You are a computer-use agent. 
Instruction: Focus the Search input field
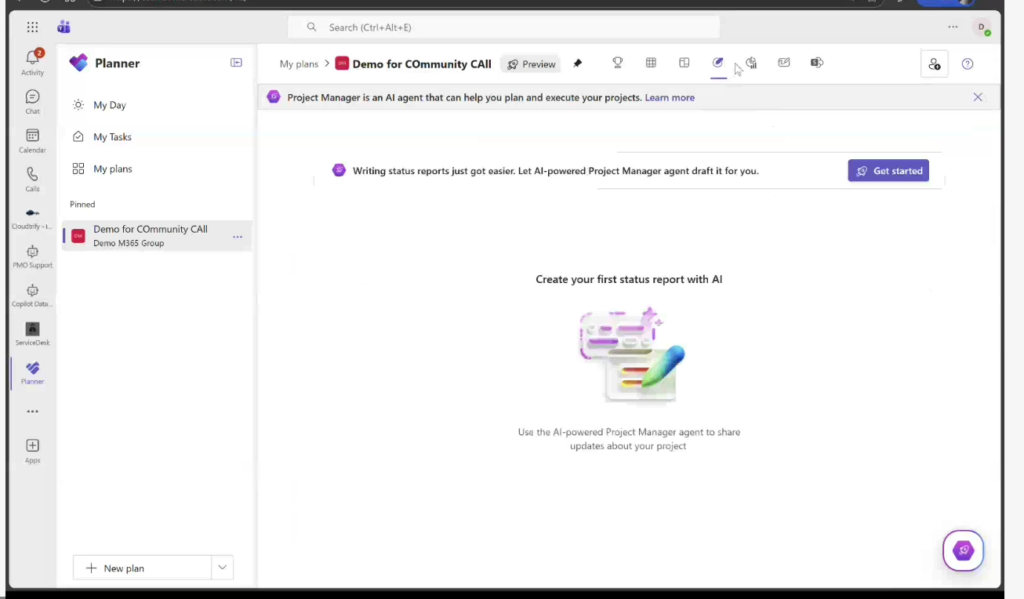click(x=504, y=27)
